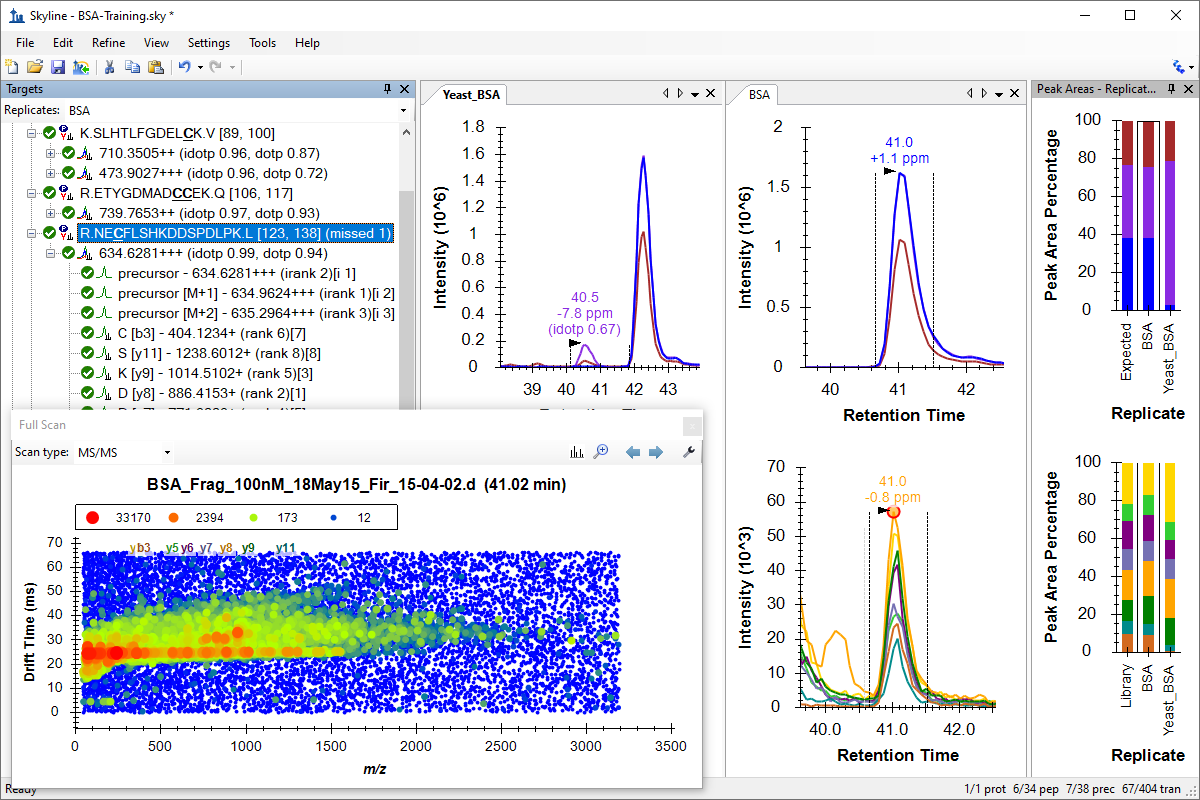Click the zoom magnifier icon in Full Scan

pyautogui.click(x=601, y=452)
